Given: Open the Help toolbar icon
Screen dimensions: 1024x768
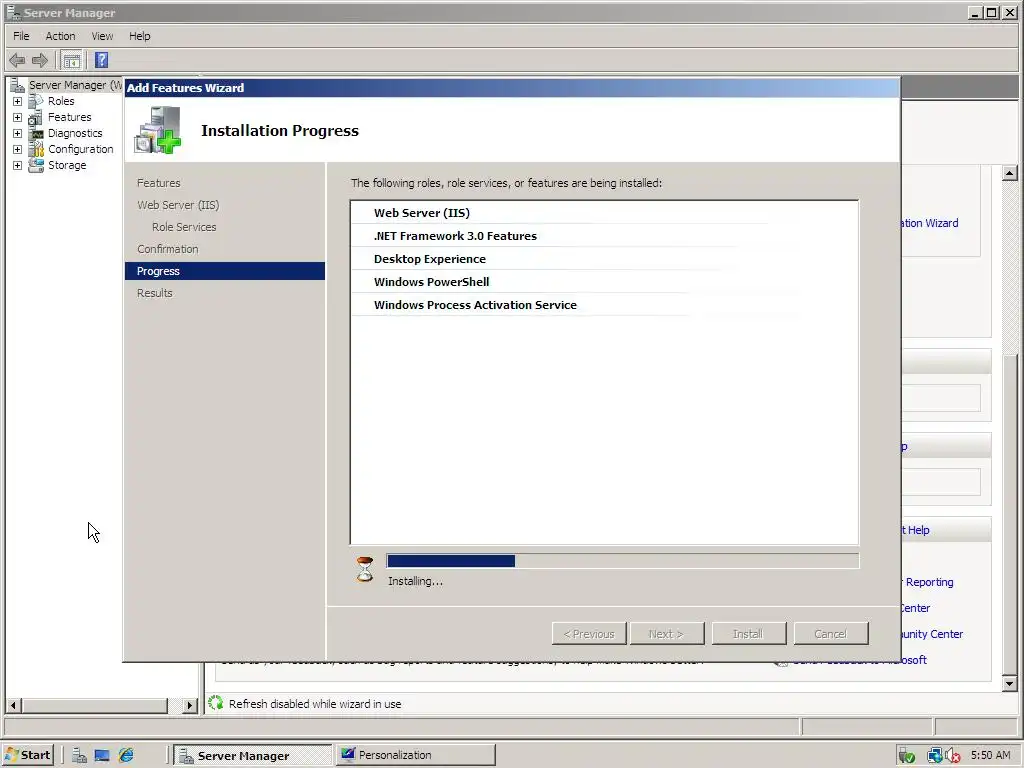Looking at the screenshot, I should 101,61.
